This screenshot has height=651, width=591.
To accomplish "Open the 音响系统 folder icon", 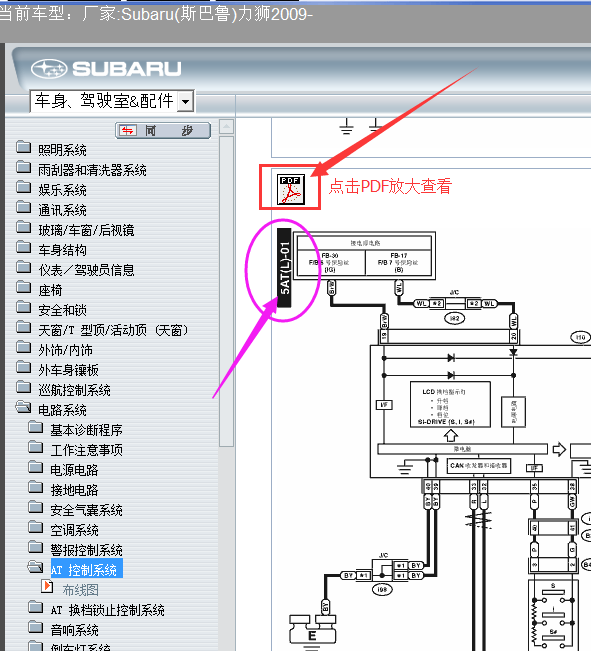I will pyautogui.click(x=36, y=627).
